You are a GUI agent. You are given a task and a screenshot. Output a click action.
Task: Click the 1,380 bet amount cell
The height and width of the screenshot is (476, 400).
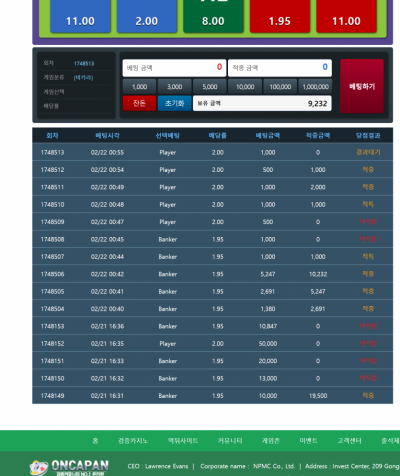(268, 309)
